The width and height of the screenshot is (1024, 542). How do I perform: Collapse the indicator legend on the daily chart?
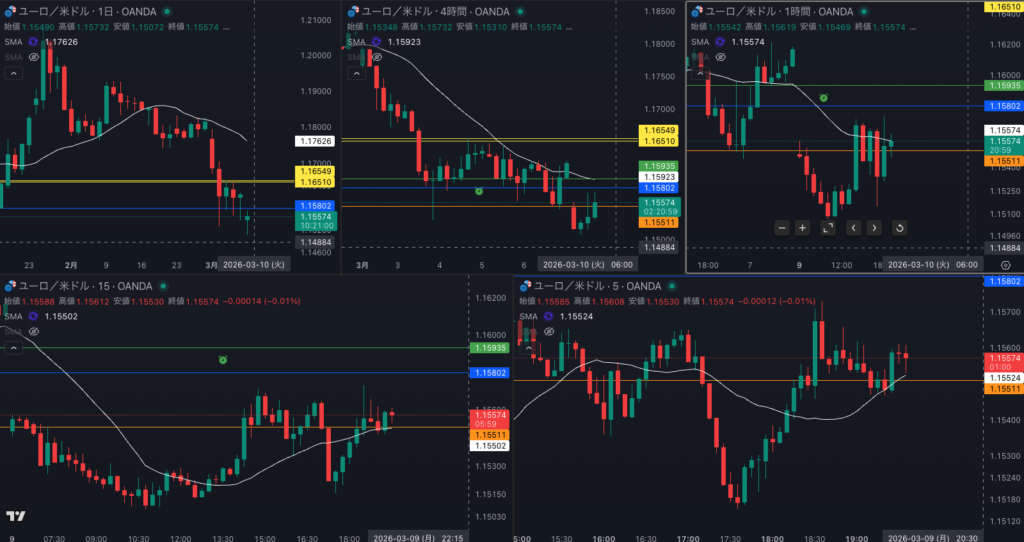point(13,74)
